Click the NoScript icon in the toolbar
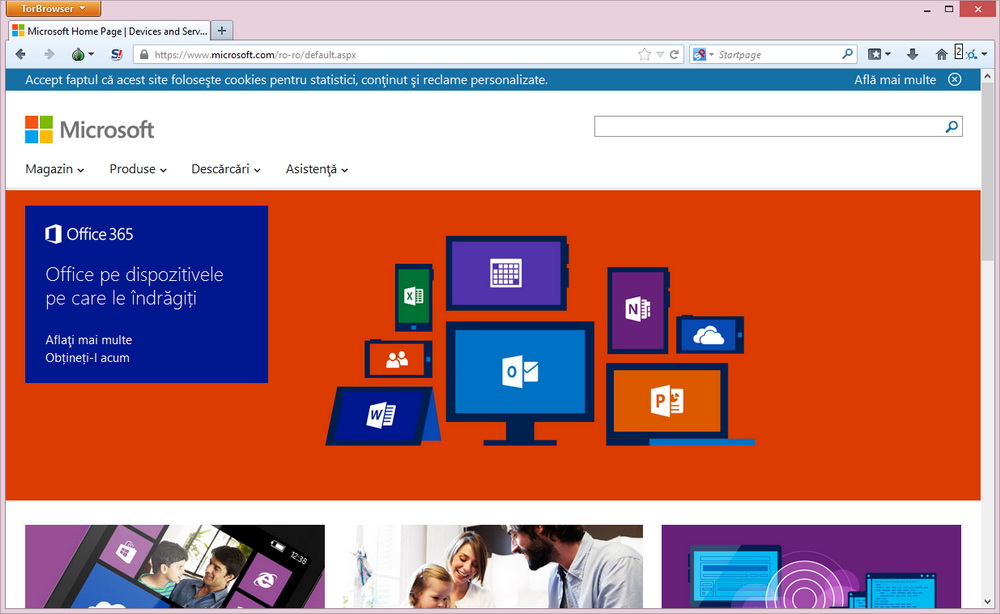 click(x=116, y=55)
